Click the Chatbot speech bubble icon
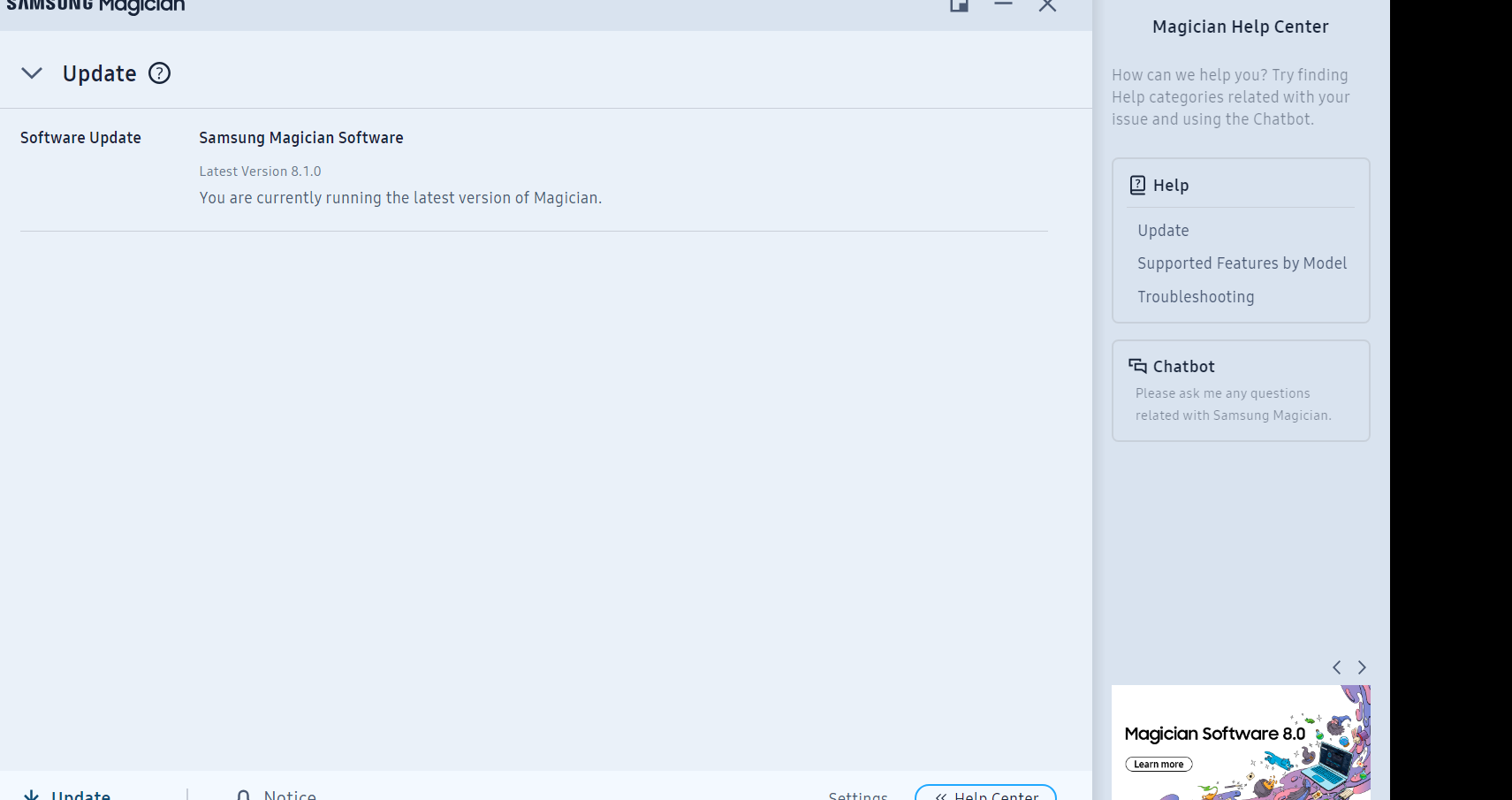The image size is (1512, 800). pos(1137,366)
